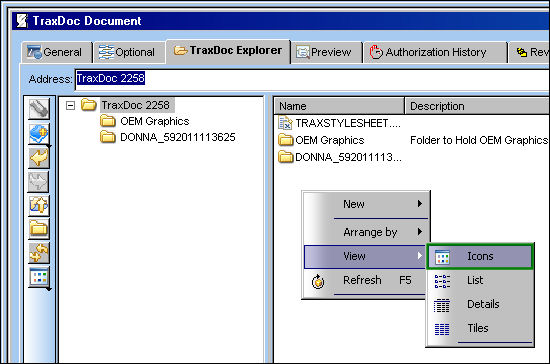Click the TraxDoc Document title bar icon

[22, 21]
